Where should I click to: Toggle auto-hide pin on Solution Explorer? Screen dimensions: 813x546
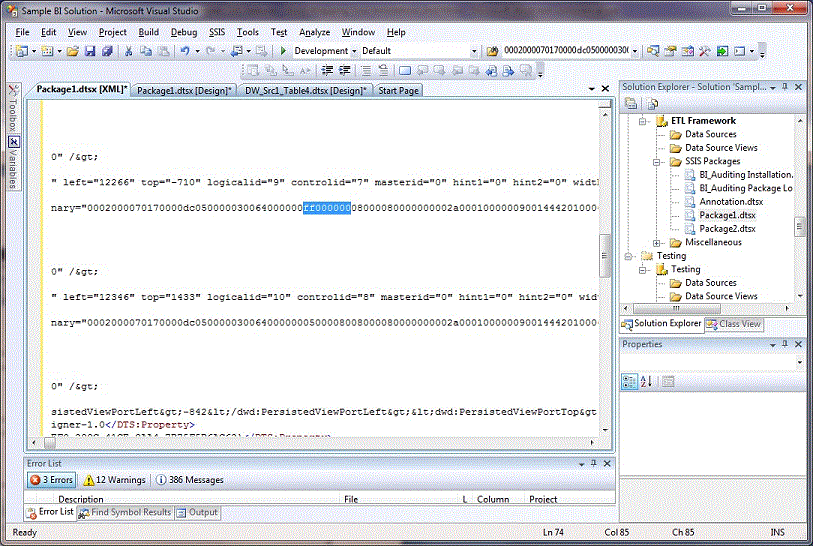[x=784, y=87]
